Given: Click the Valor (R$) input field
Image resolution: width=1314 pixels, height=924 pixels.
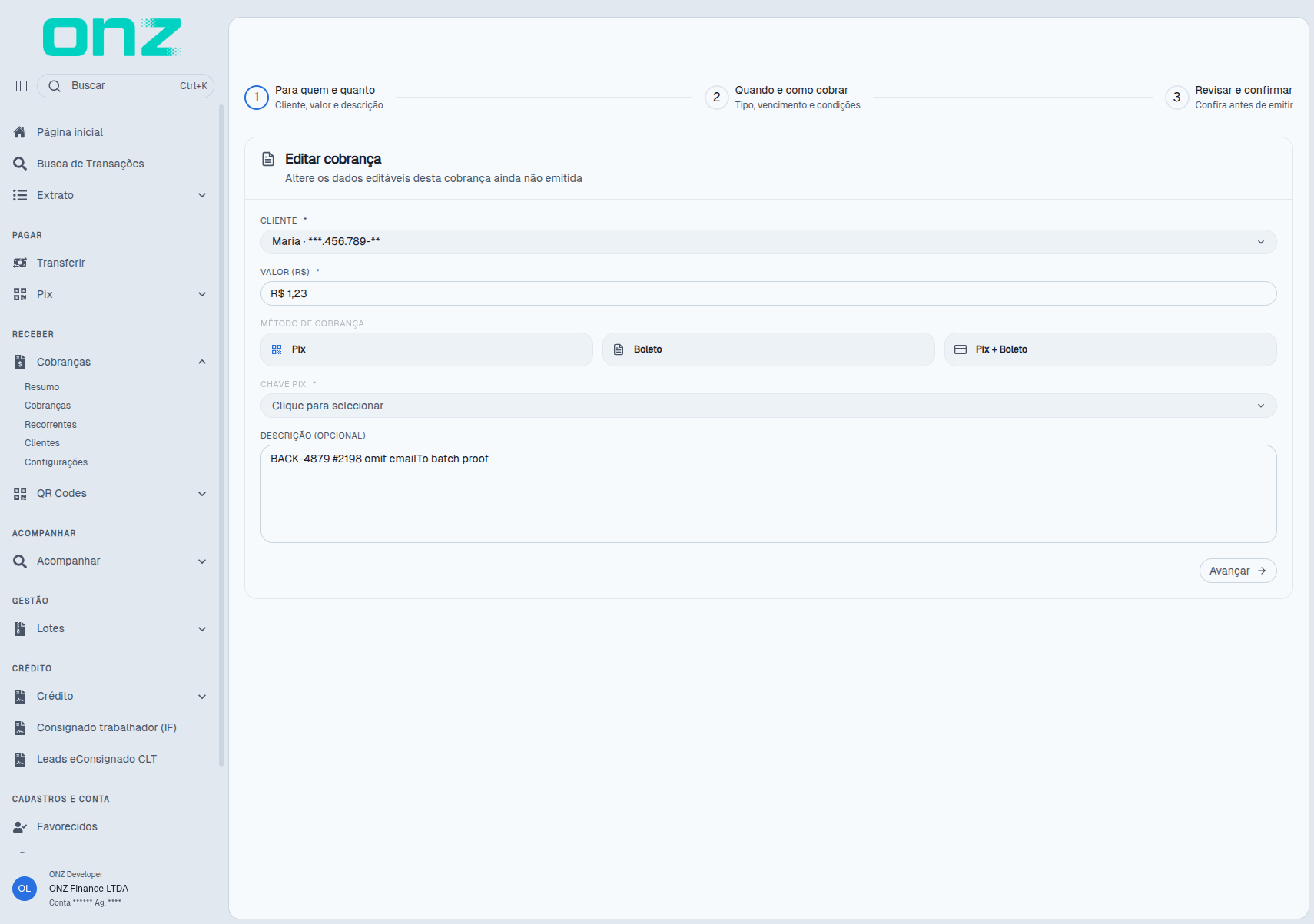Looking at the screenshot, I should click(x=768, y=293).
